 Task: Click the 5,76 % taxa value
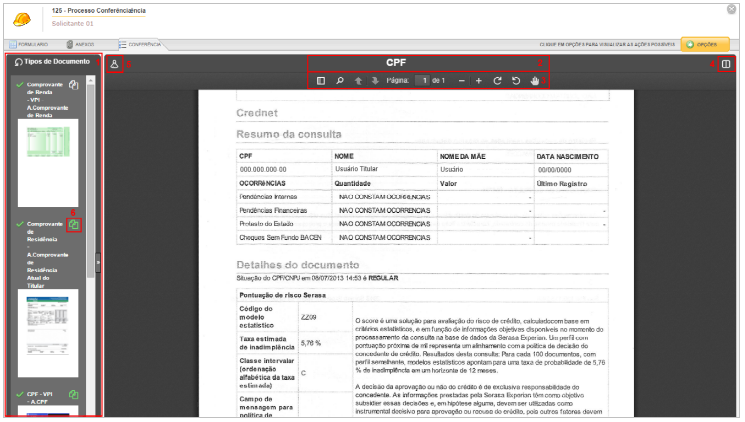point(311,343)
